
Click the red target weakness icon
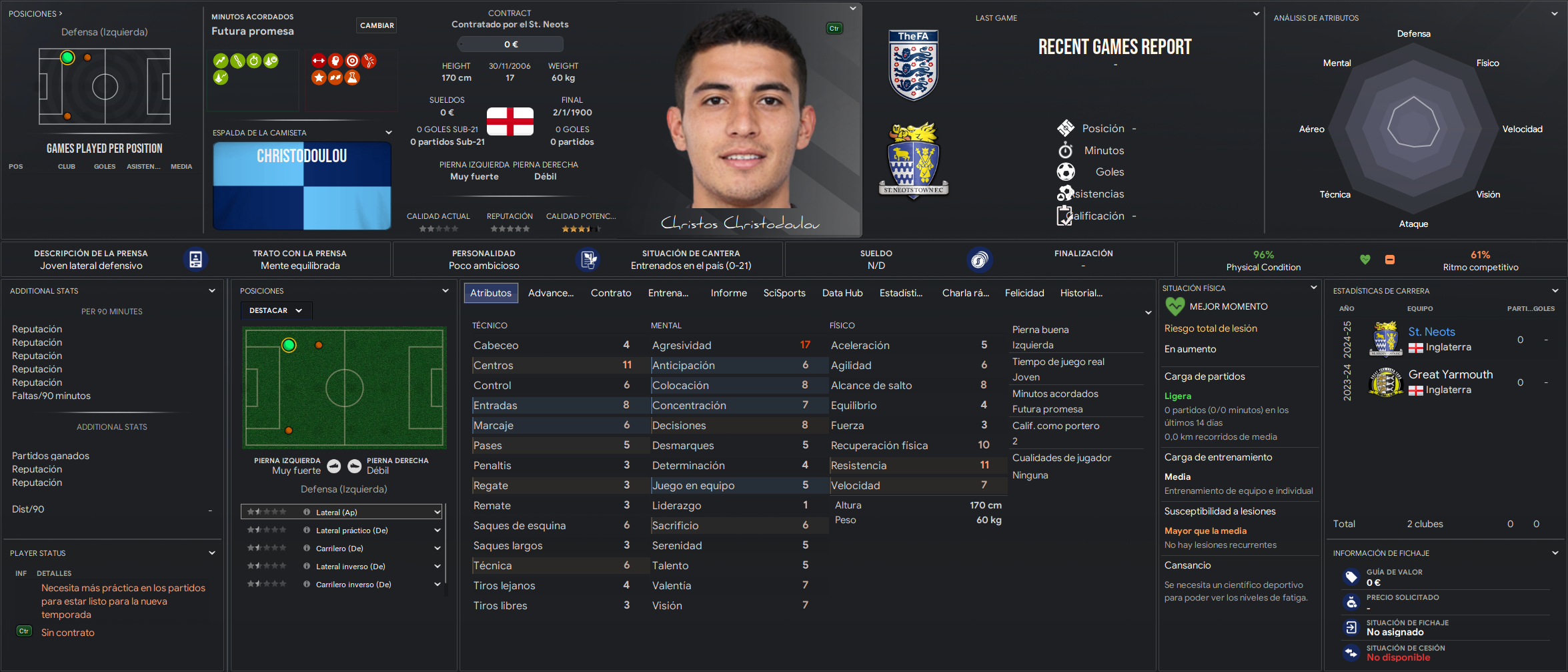pyautogui.click(x=352, y=61)
